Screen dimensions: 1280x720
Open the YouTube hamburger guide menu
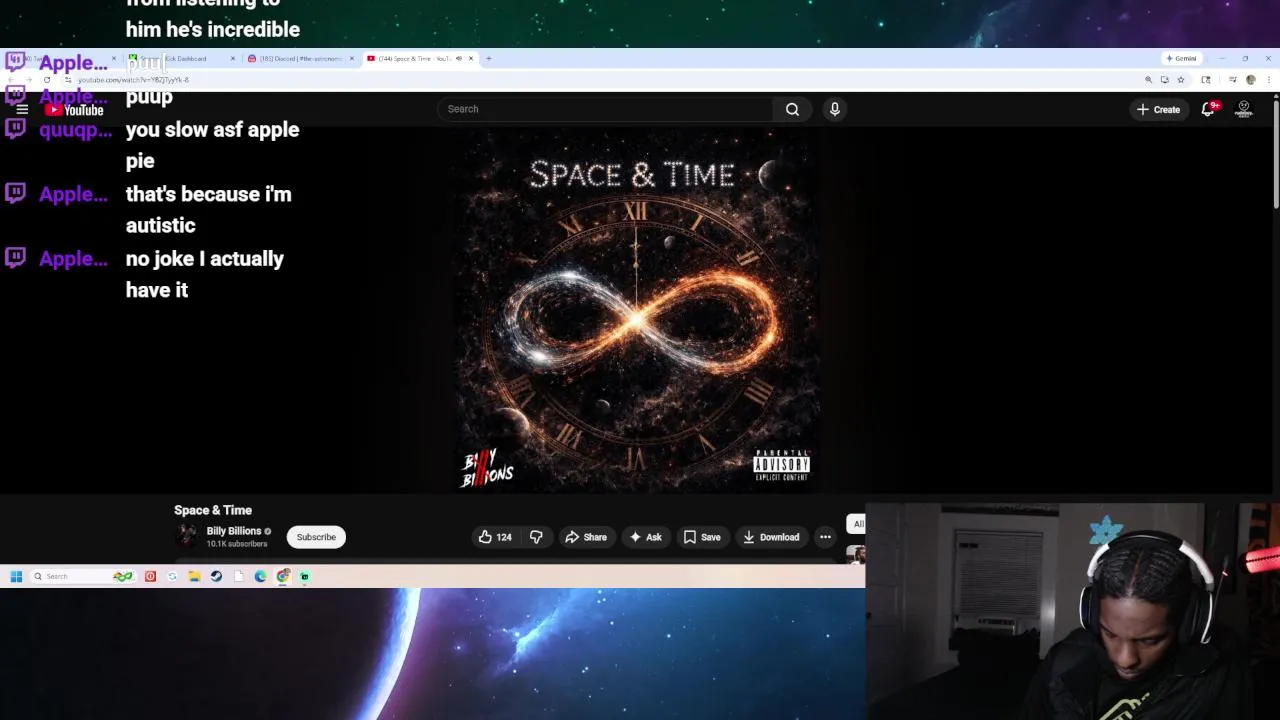(x=22, y=110)
